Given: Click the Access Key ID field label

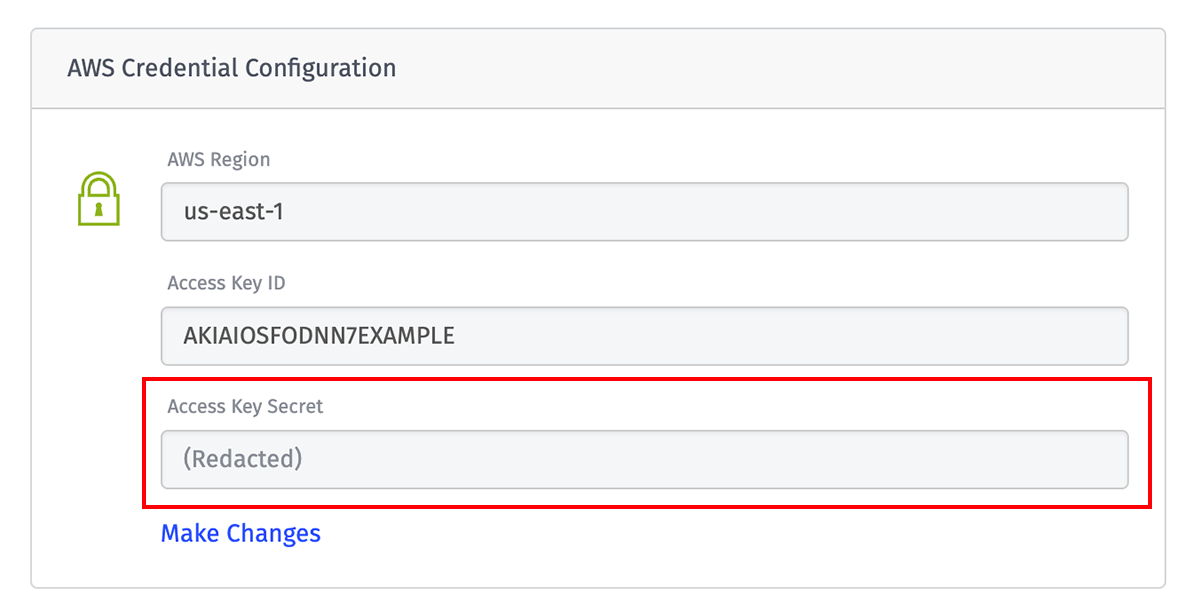Looking at the screenshot, I should [227, 283].
